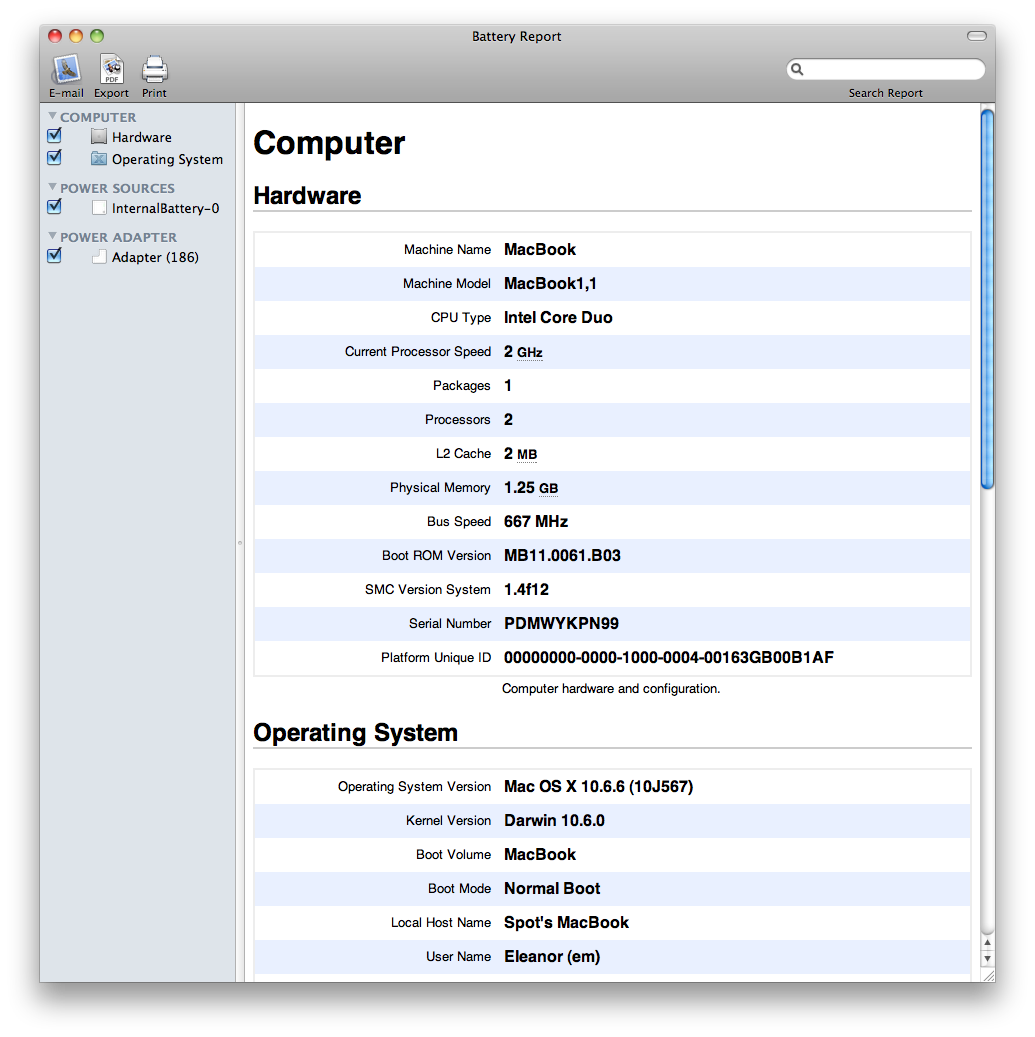Click the InternalBattery-0 document icon
1035x1037 pixels.
(x=99, y=208)
